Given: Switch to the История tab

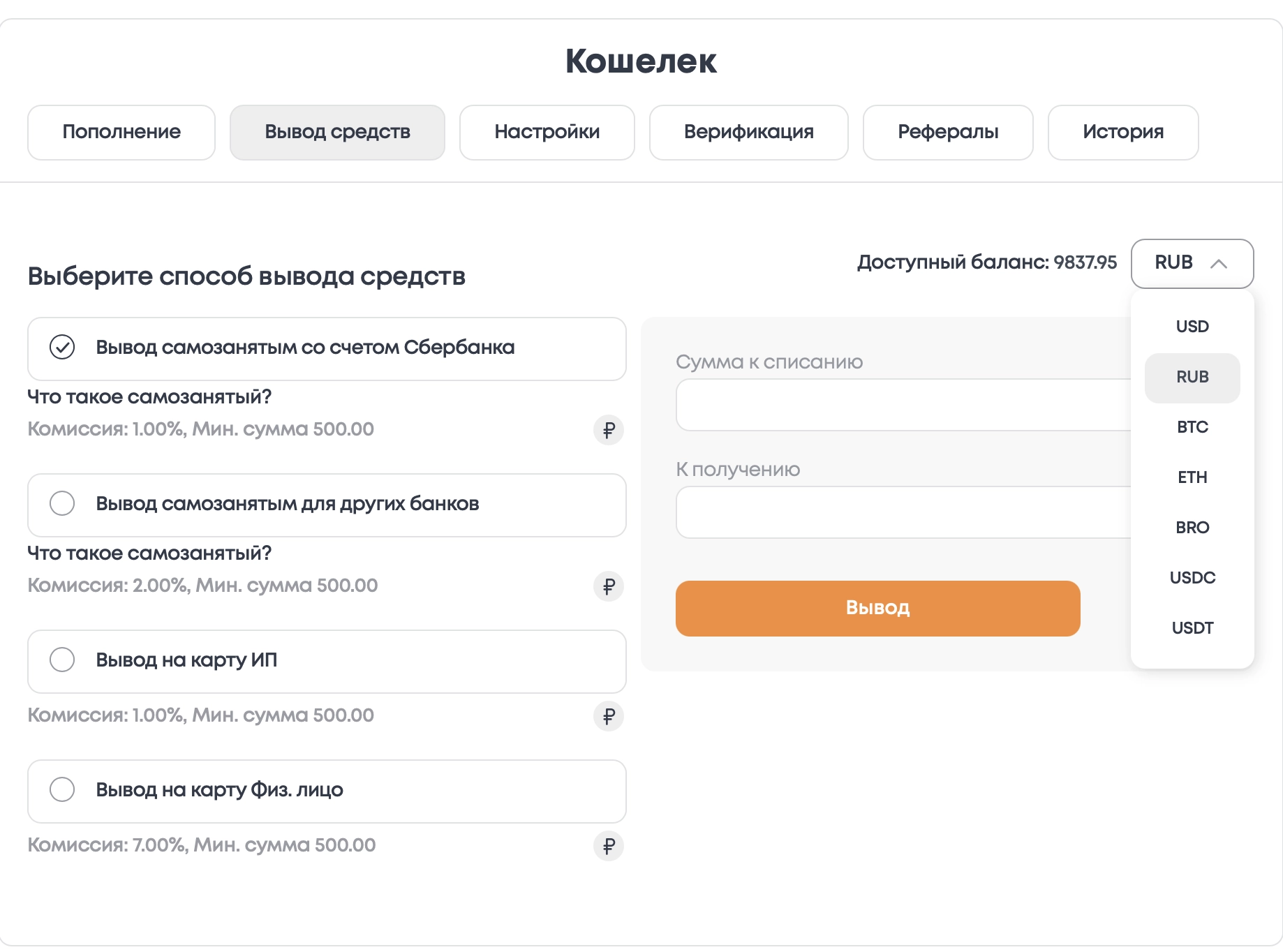Looking at the screenshot, I should click(x=1122, y=132).
